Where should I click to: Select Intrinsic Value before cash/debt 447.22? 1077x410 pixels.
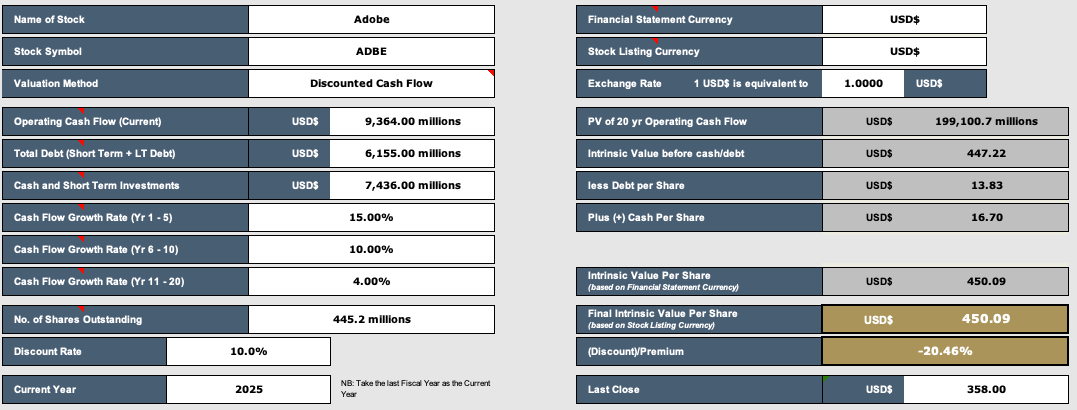click(x=986, y=153)
